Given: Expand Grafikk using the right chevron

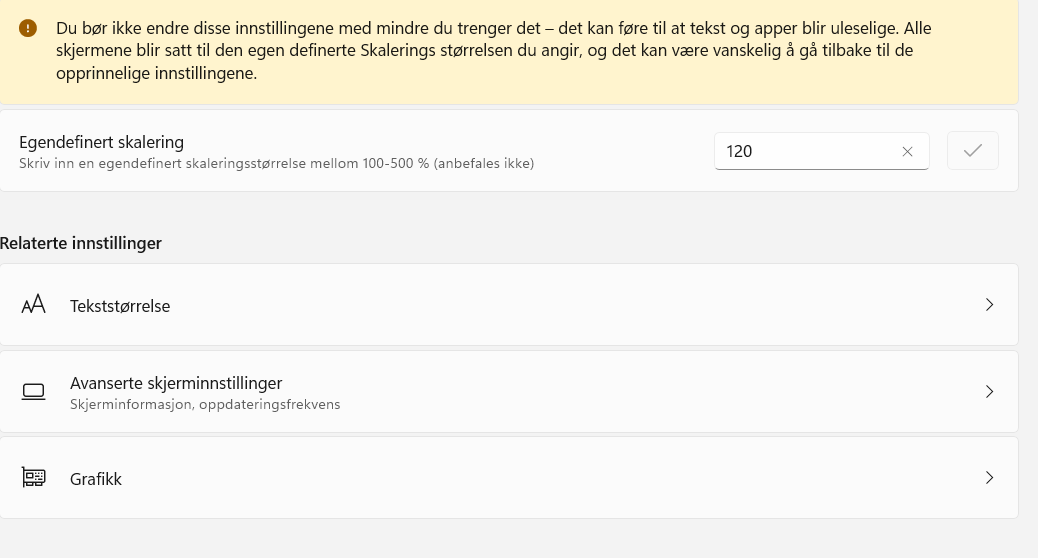Looking at the screenshot, I should (989, 478).
